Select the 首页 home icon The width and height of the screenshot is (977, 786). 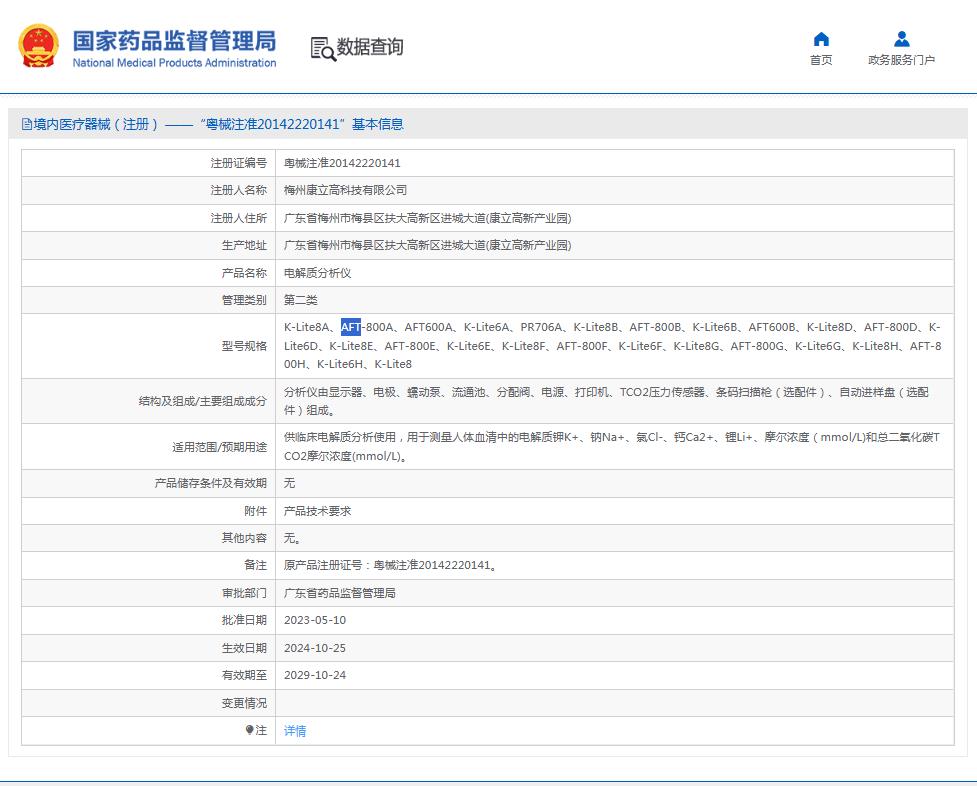click(x=820, y=38)
